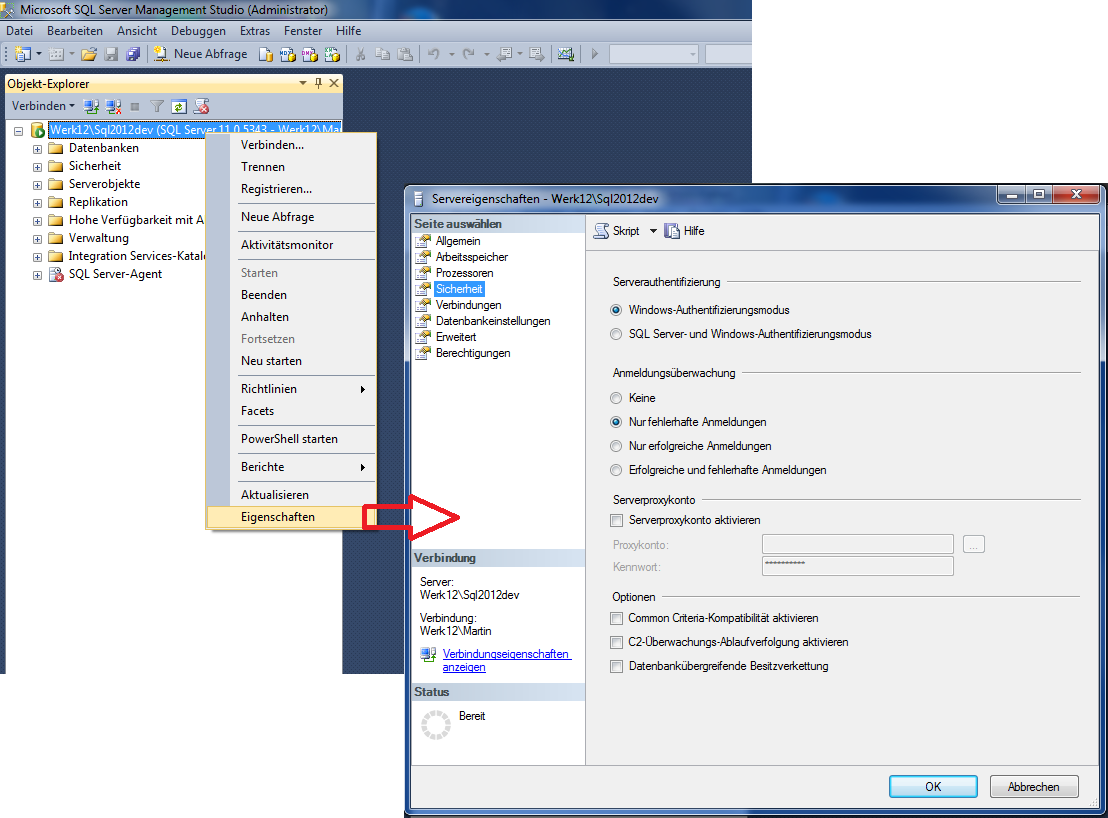Click the Proxykonto input field
The height and width of the screenshot is (818, 1108).
click(x=858, y=545)
